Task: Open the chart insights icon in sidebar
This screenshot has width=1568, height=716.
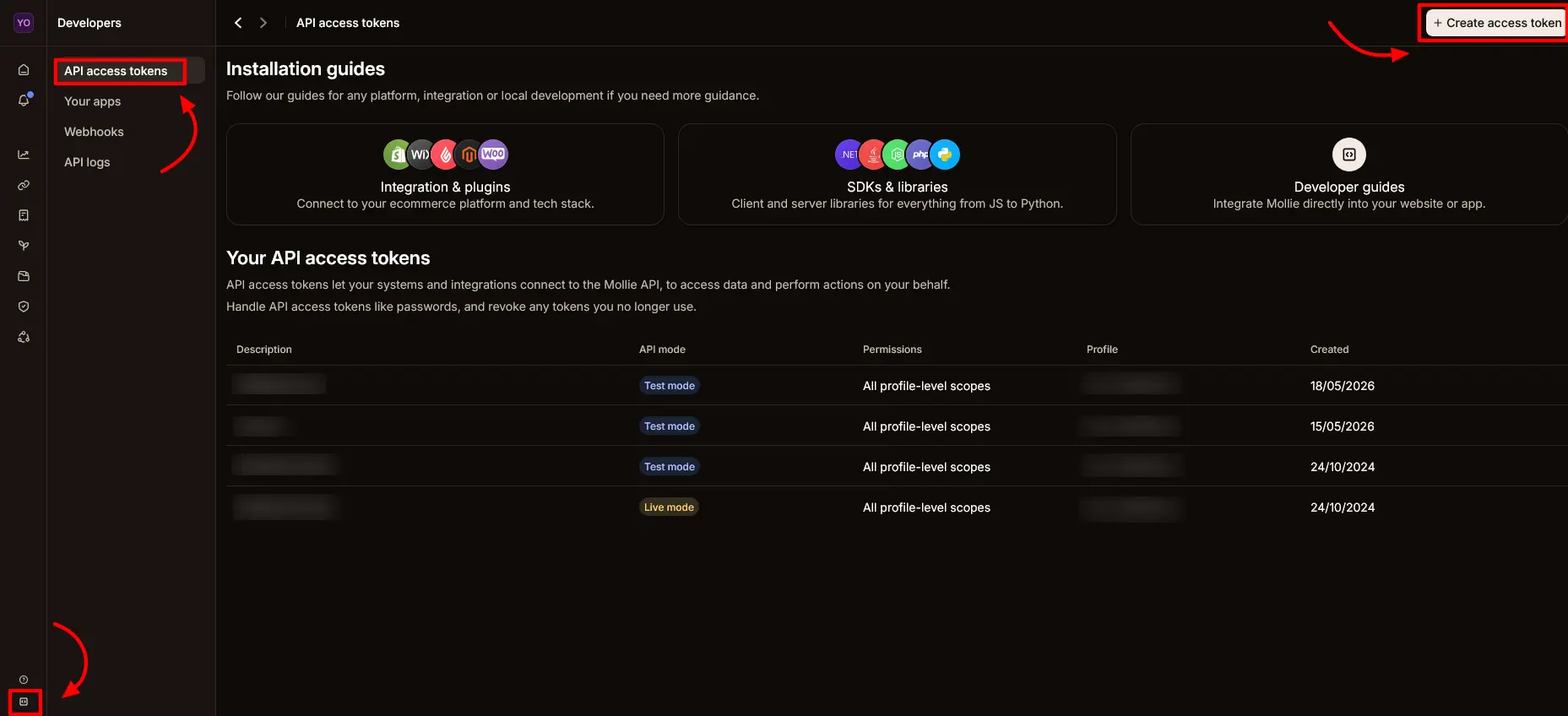Action: pyautogui.click(x=24, y=155)
